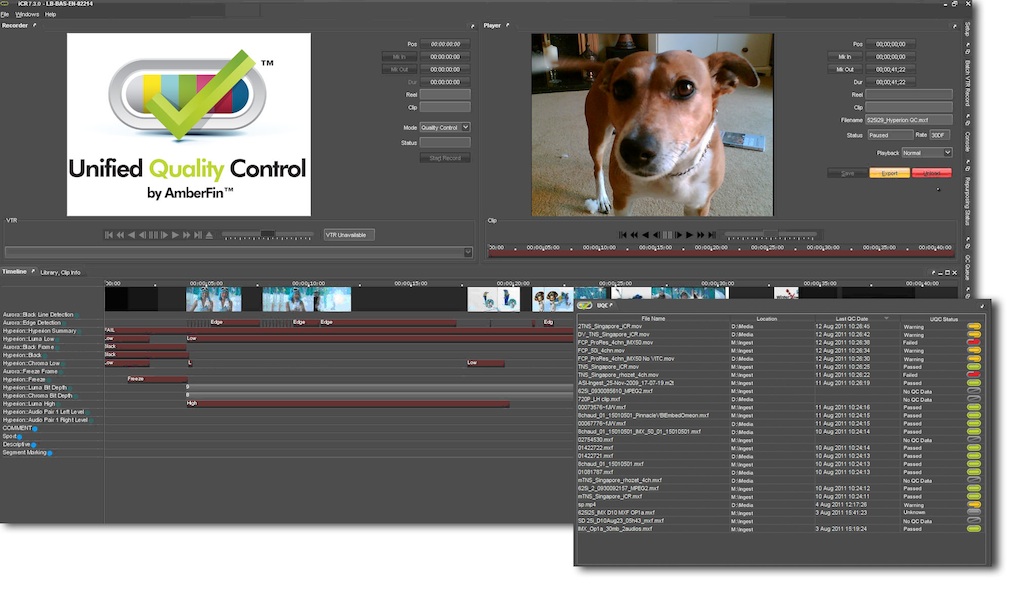Toggle the Spot track blue marker
The height and width of the screenshot is (594, 1024).
[20, 437]
